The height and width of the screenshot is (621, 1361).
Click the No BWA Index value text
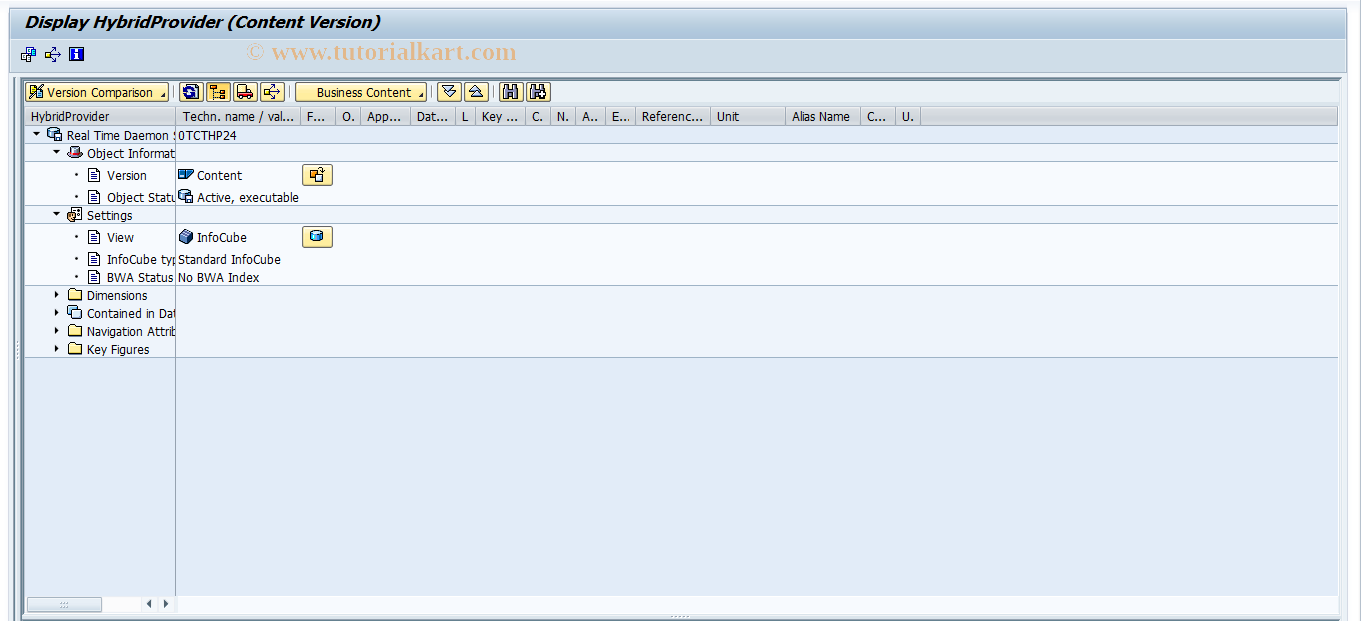[x=218, y=277]
